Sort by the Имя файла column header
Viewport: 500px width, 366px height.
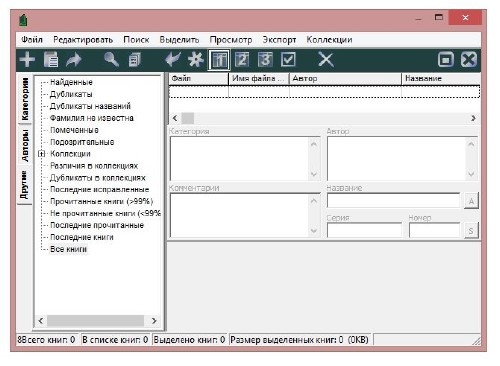259,79
